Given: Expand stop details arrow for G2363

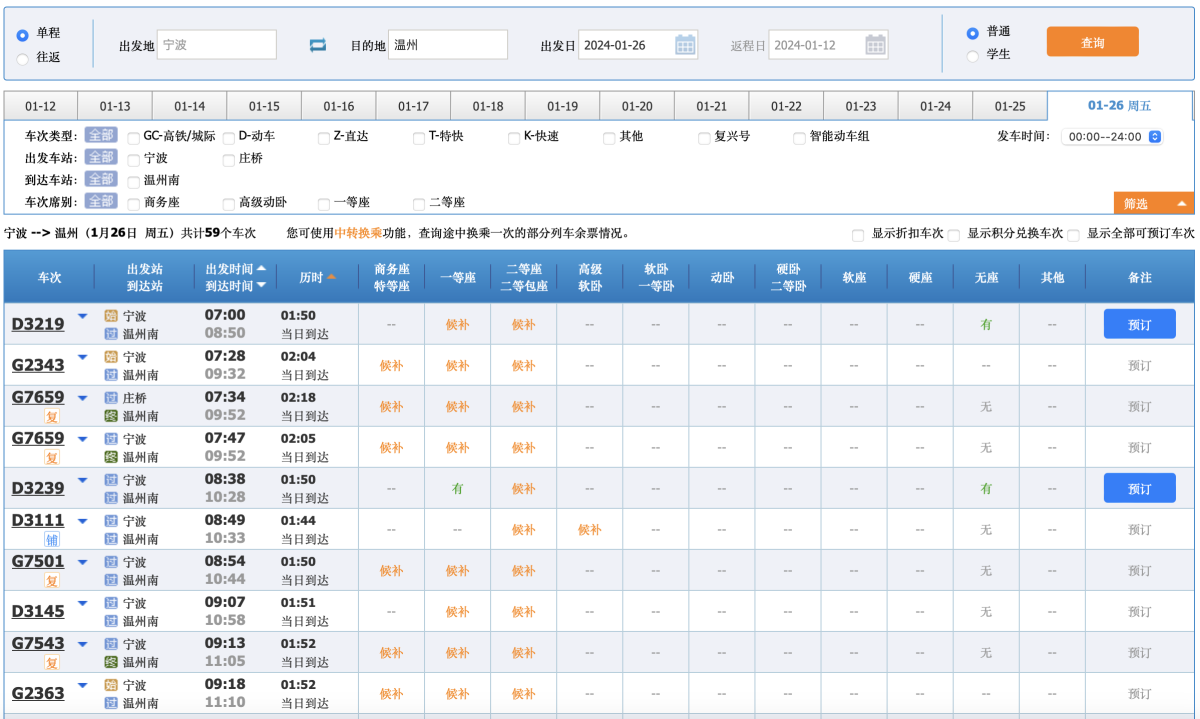Looking at the screenshot, I should pyautogui.click(x=83, y=685).
